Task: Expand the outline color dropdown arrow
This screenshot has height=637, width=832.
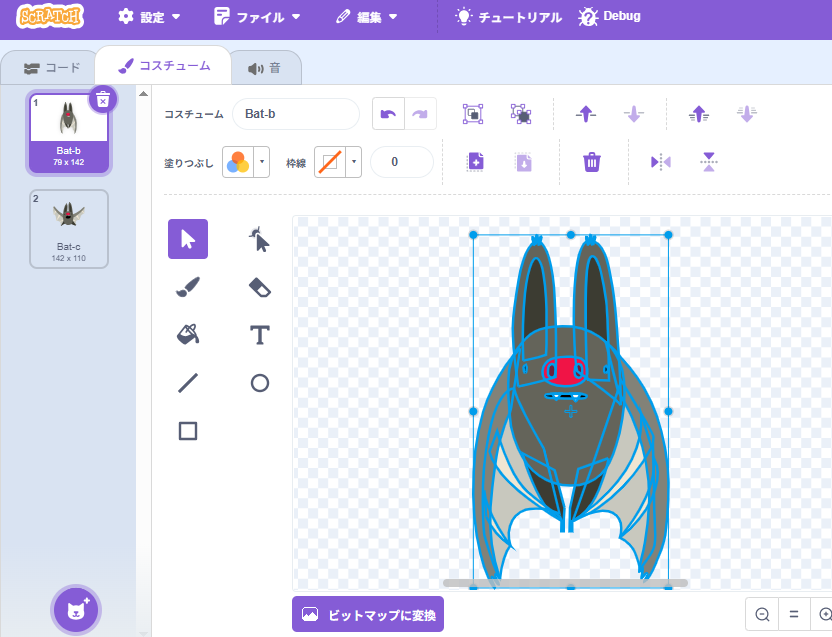Action: (x=354, y=162)
